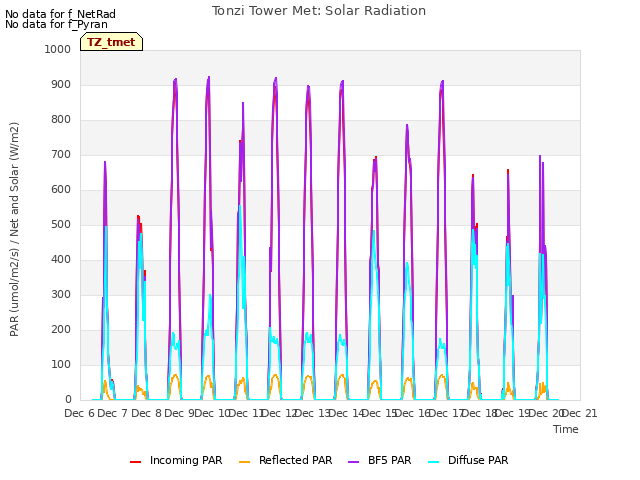Screen dimensions: 640x480
Task: Click the 300 y-axis tick label
Action: click(61, 295)
